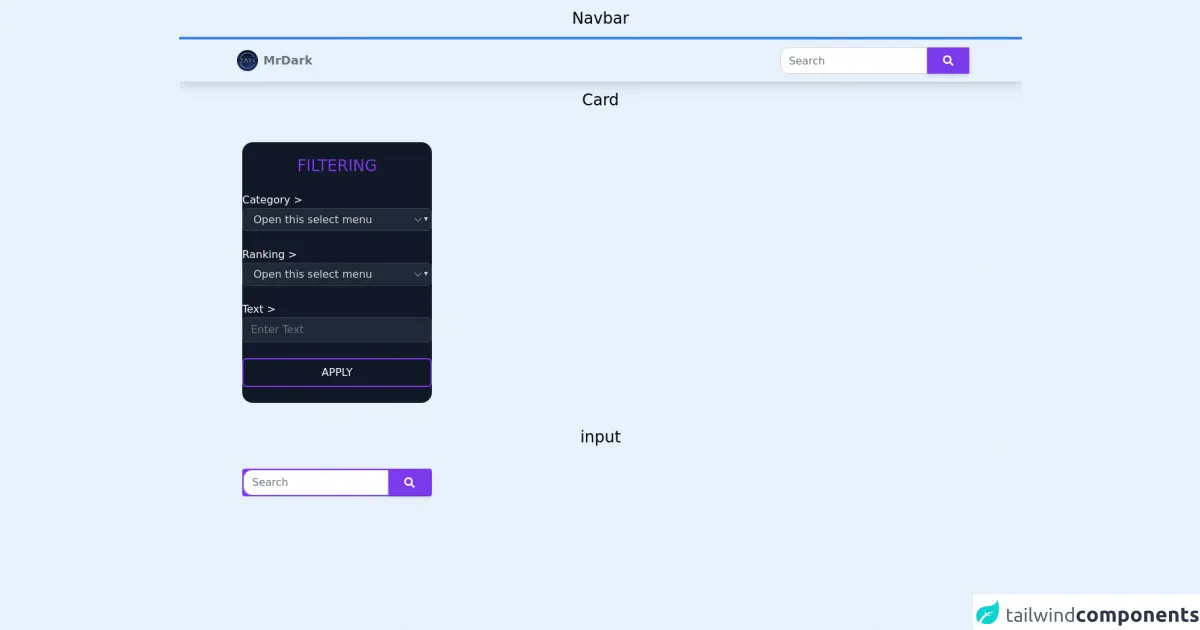Click the Navbar section heading
This screenshot has height=630, width=1200.
[600, 18]
